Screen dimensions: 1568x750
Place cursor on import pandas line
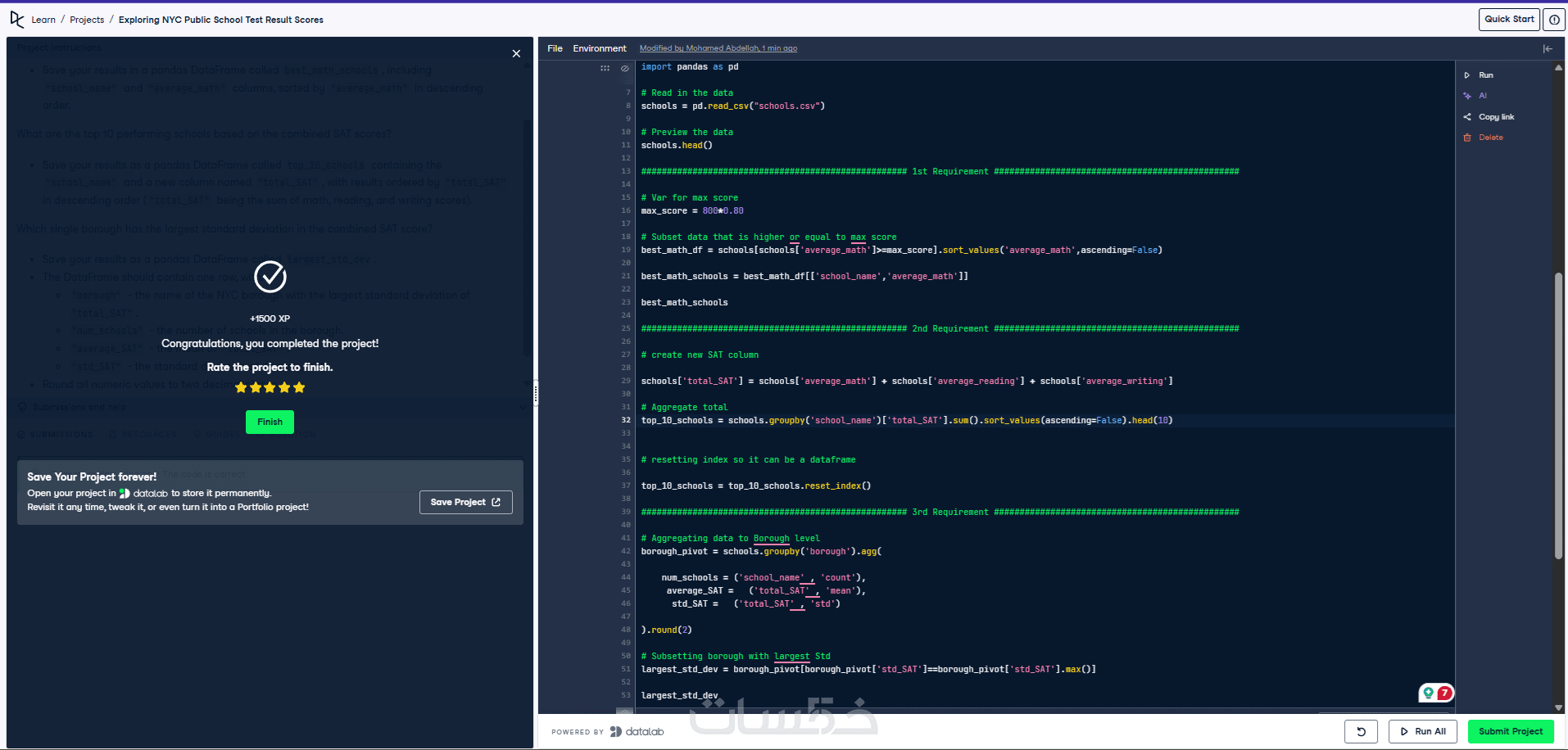[x=690, y=67]
